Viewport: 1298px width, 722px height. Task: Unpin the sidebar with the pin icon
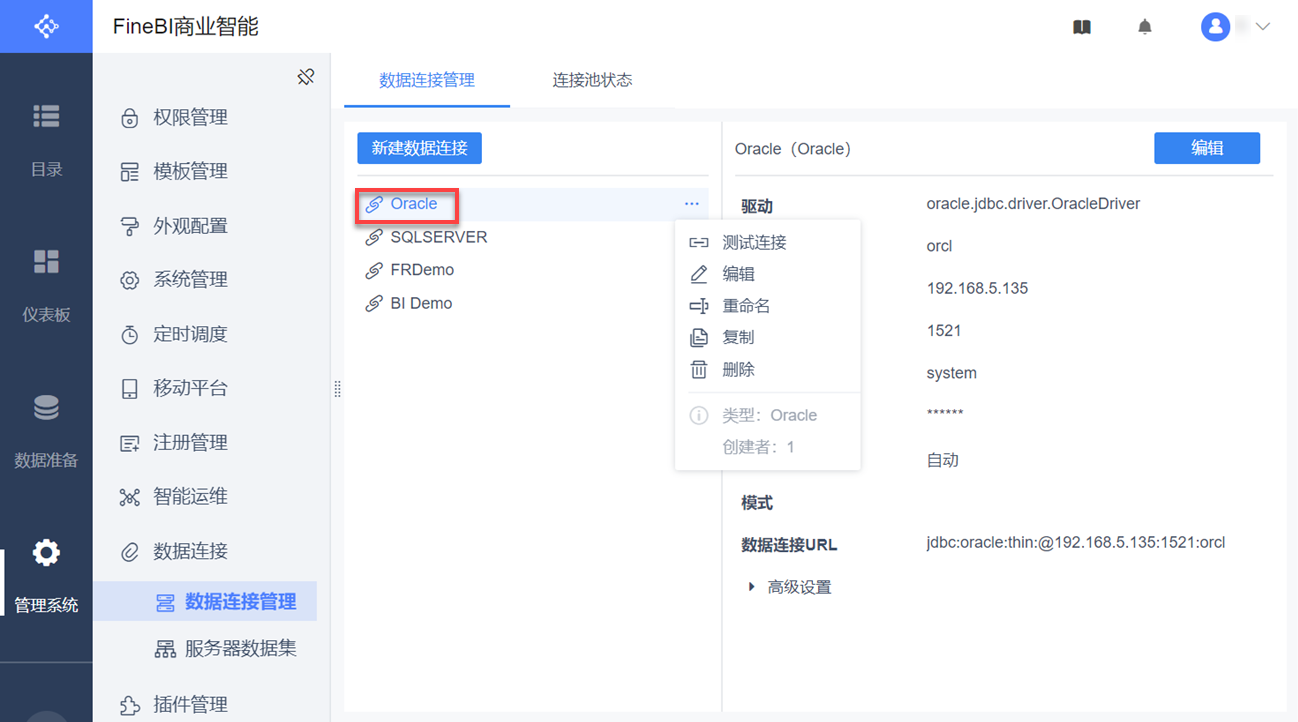306,76
